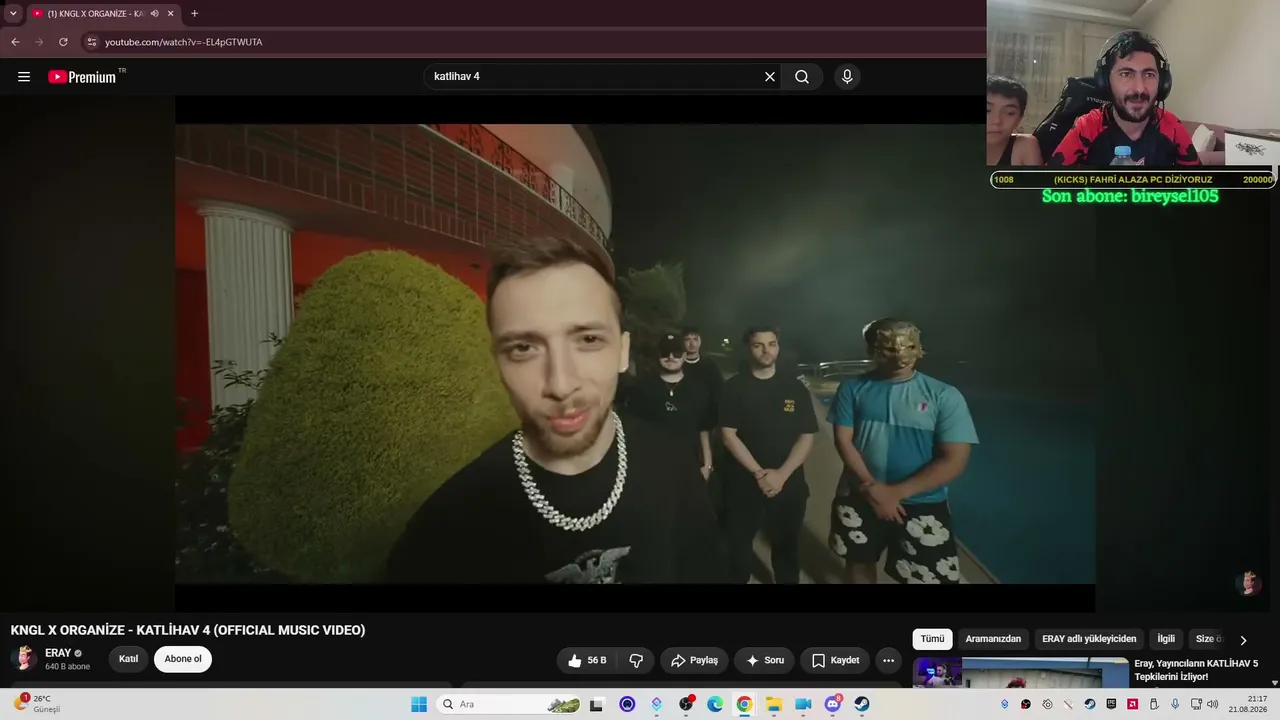Open Discord from the taskbar
1280x720 pixels.
832,704
